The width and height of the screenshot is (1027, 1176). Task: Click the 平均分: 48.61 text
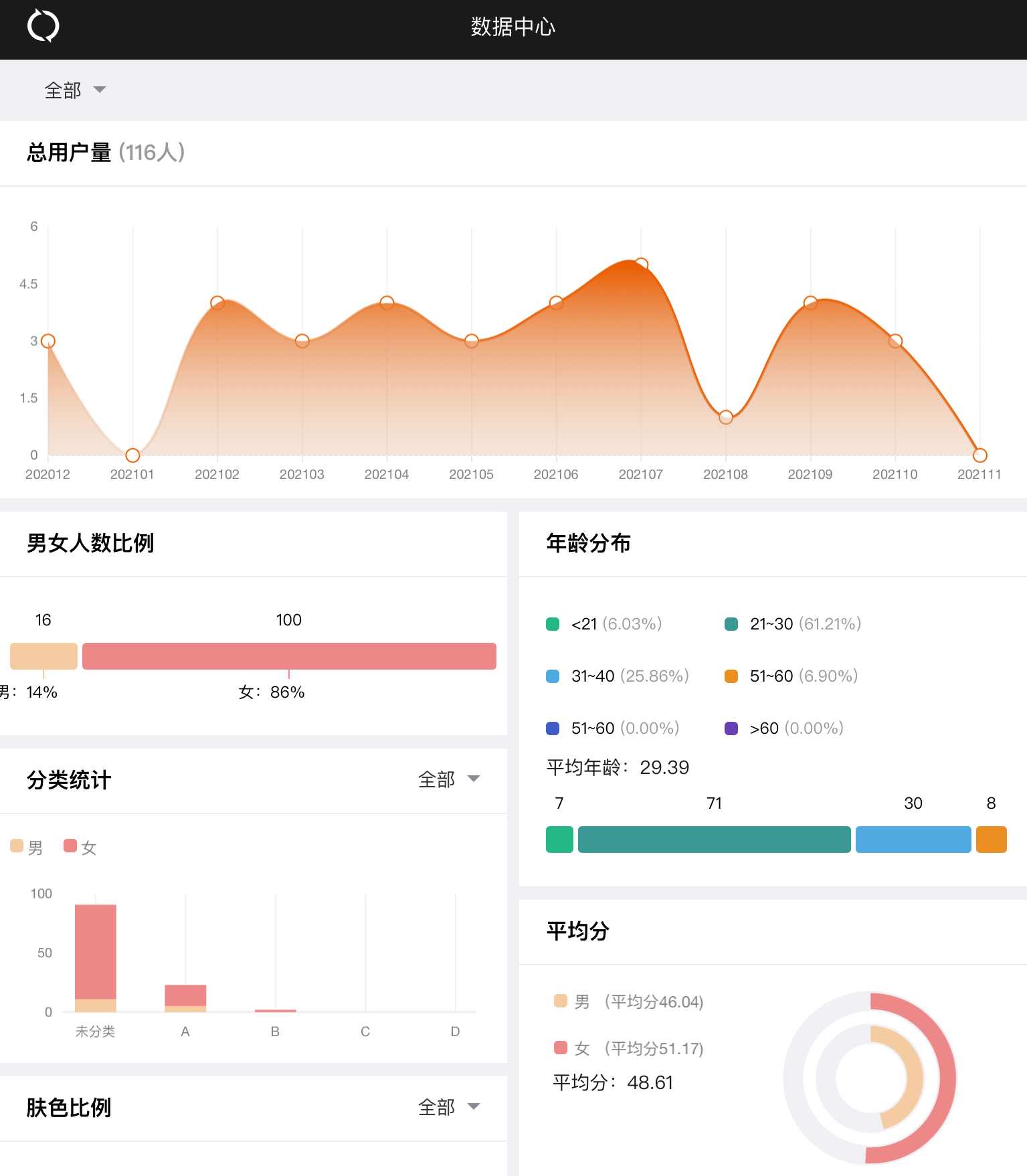(613, 1082)
